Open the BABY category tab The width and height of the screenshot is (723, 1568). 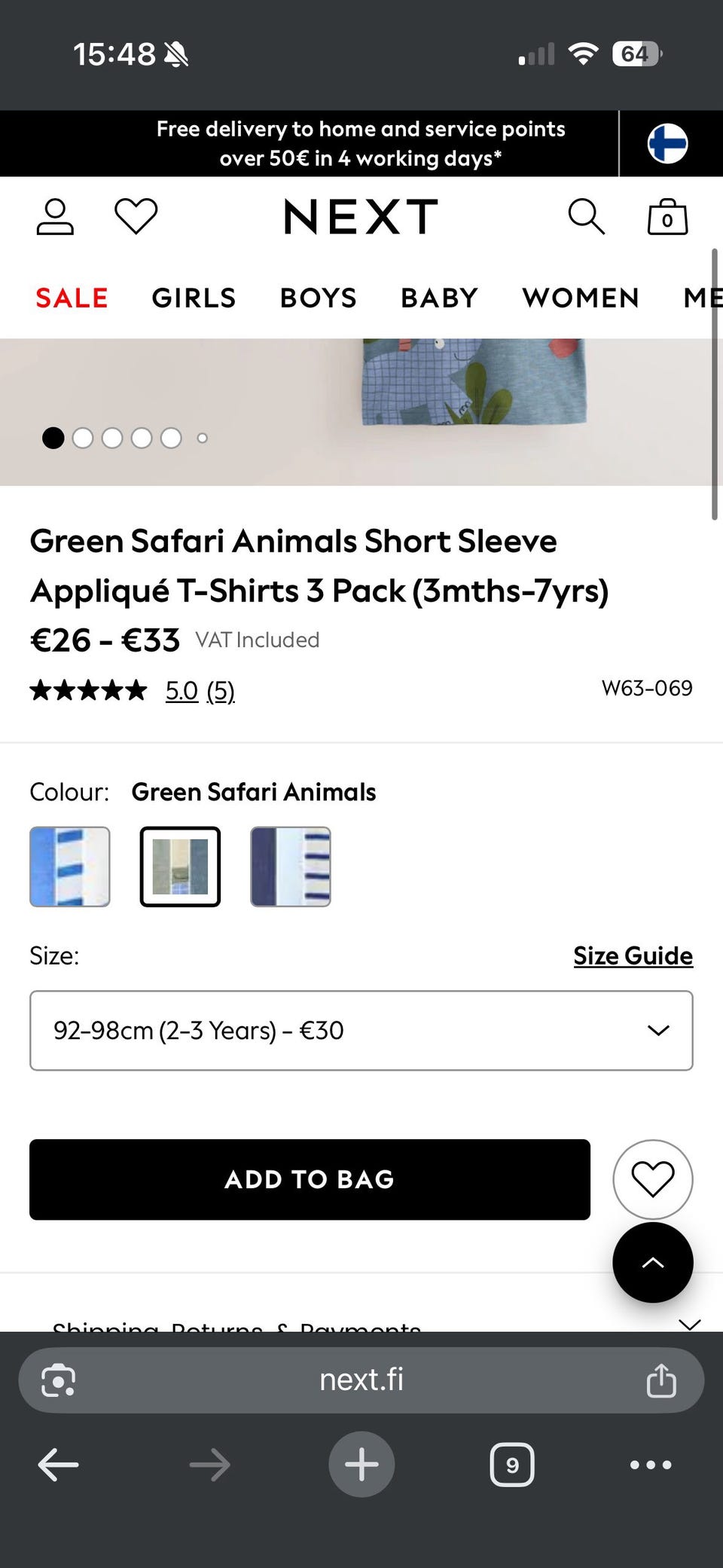pyautogui.click(x=439, y=298)
